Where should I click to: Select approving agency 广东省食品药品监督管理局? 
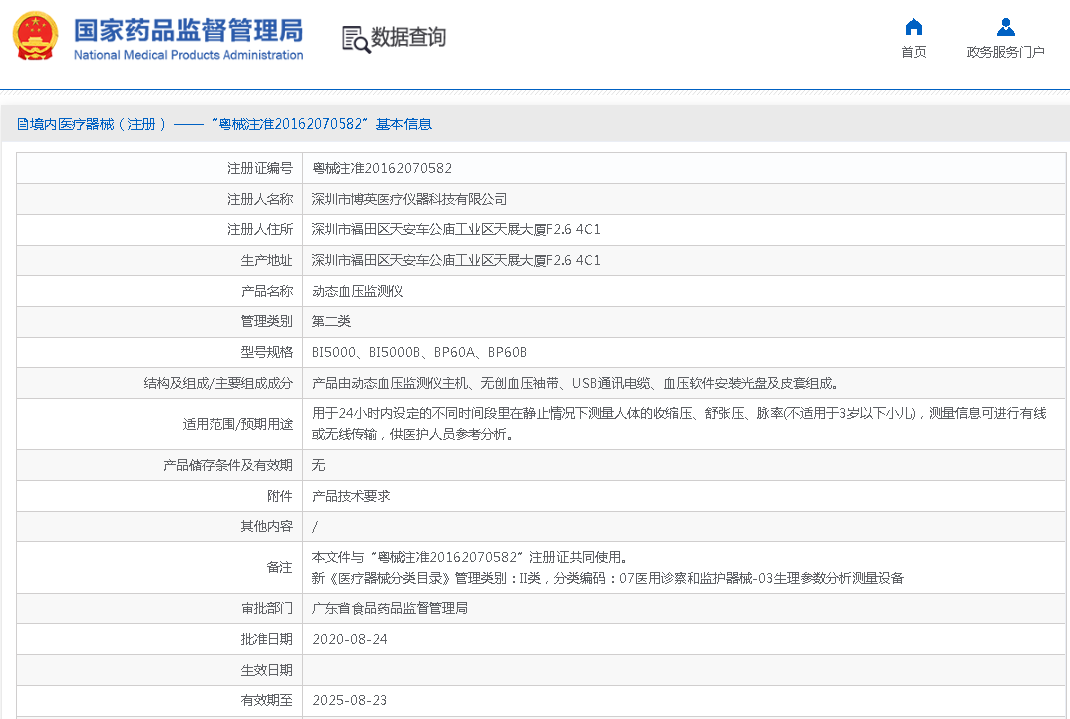(390, 608)
